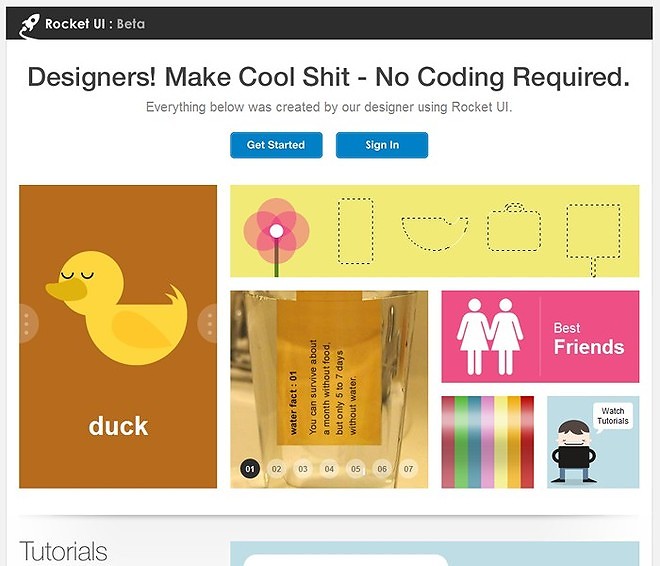Image resolution: width=660 pixels, height=566 pixels.
Task: Click the Rocket UI rocket logo
Action: coord(29,26)
